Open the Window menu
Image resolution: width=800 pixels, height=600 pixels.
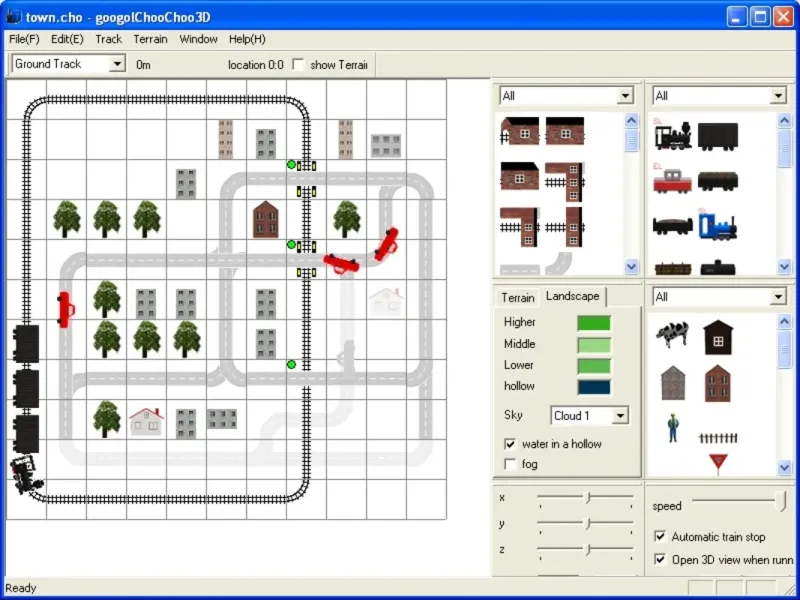tap(198, 39)
